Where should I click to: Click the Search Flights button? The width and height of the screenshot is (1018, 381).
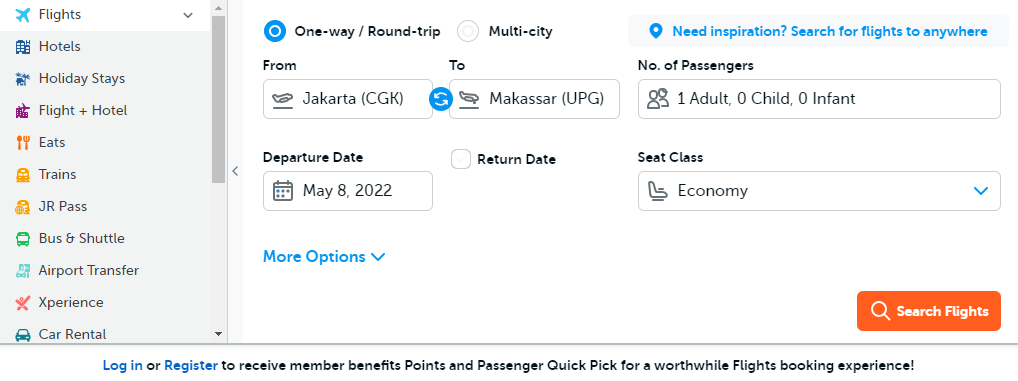coord(929,311)
